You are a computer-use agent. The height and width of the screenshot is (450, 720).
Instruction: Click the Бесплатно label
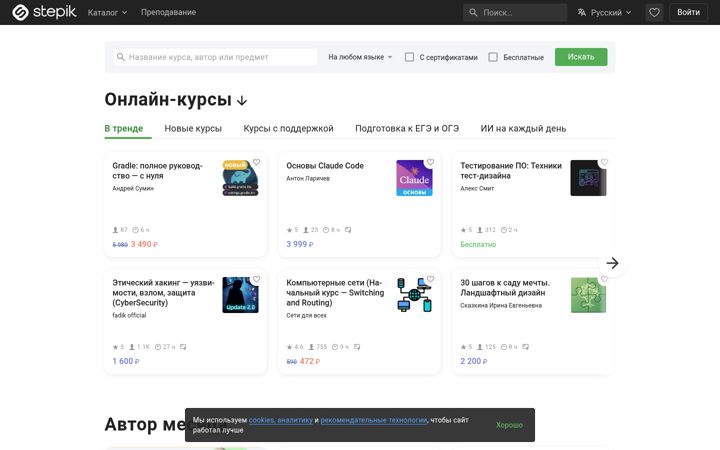click(478, 244)
